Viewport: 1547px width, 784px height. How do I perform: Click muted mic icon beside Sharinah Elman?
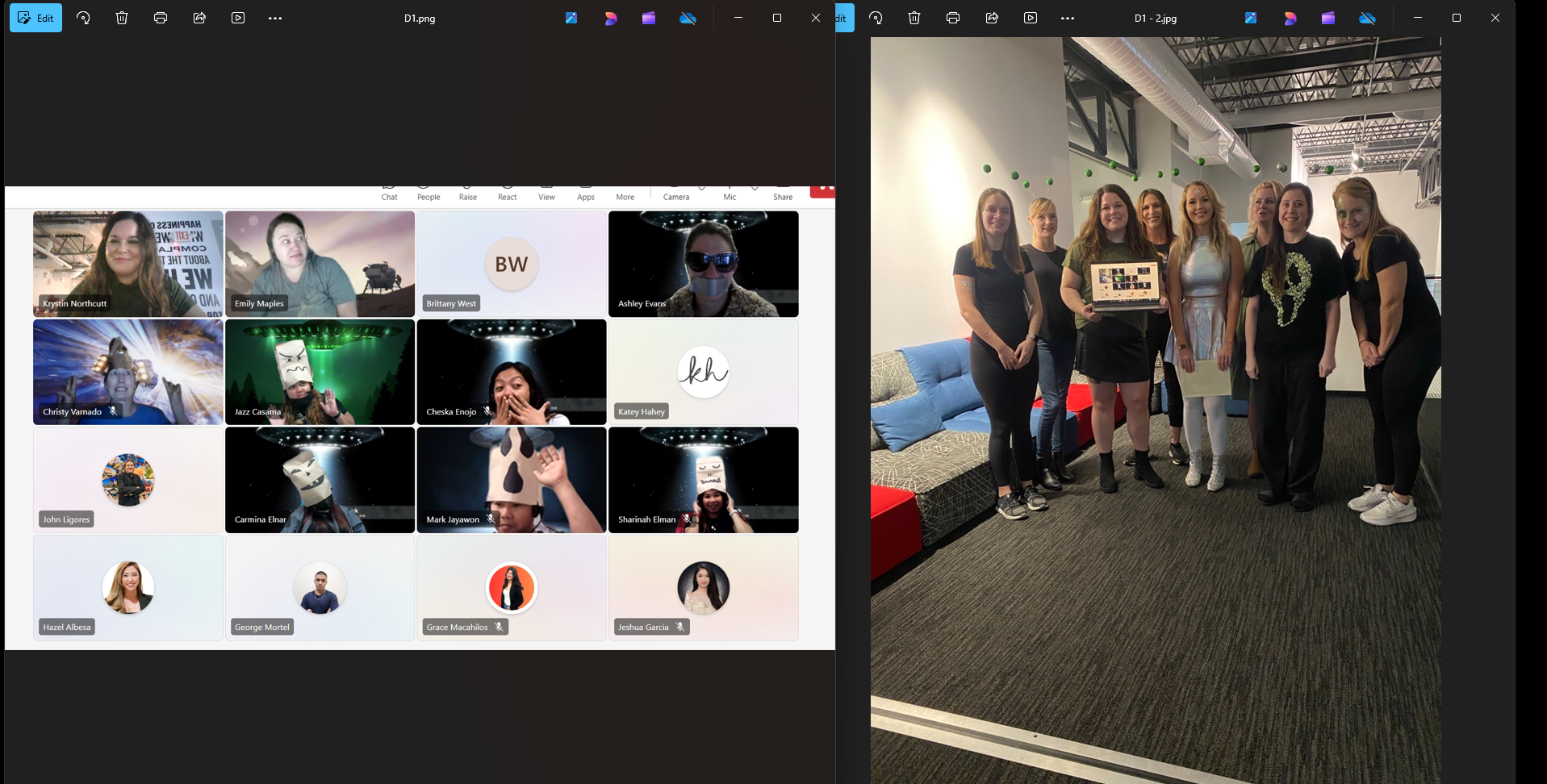(686, 519)
